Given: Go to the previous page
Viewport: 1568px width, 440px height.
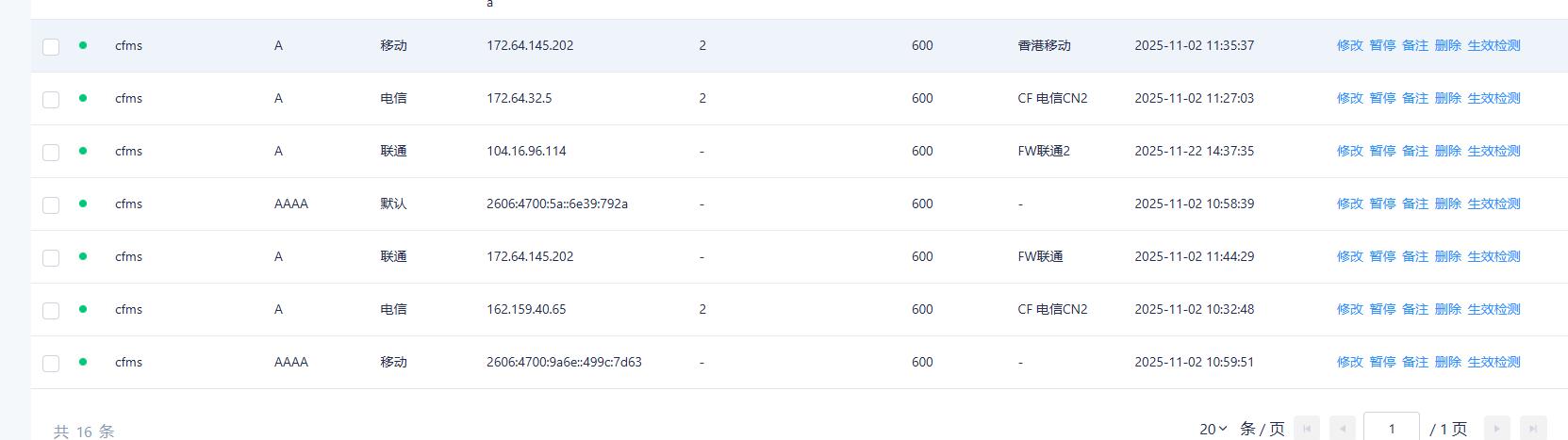Looking at the screenshot, I should point(1342,429).
